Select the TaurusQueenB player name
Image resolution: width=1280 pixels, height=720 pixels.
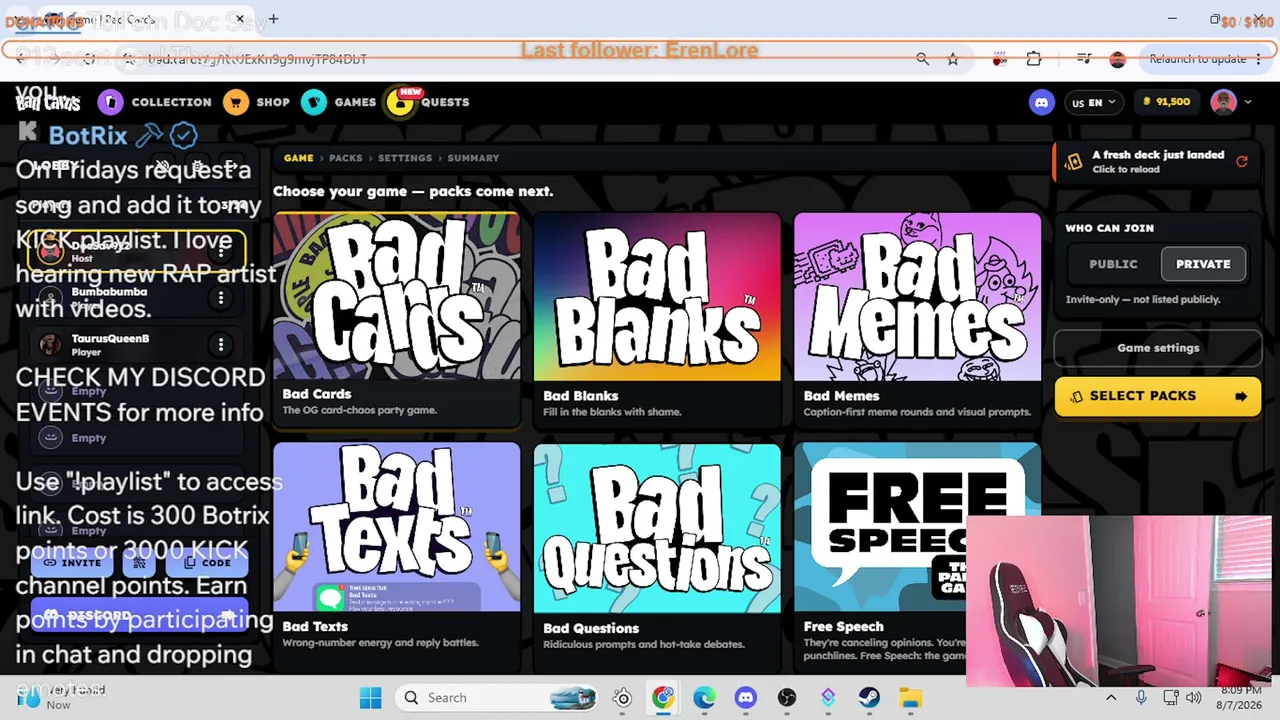pos(110,339)
